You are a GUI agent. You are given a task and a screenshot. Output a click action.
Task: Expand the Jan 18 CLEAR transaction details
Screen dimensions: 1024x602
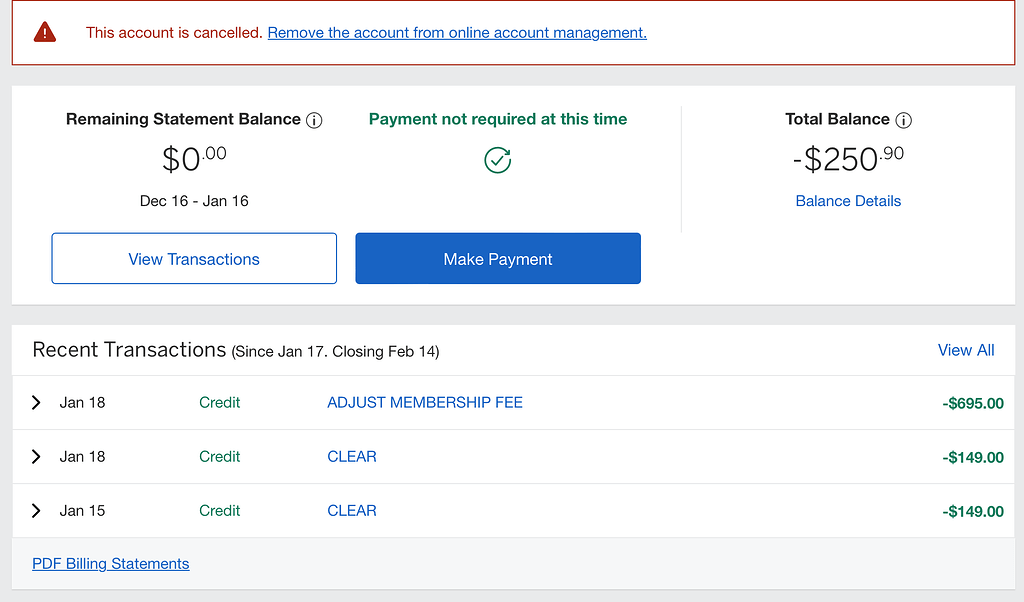tap(36, 456)
